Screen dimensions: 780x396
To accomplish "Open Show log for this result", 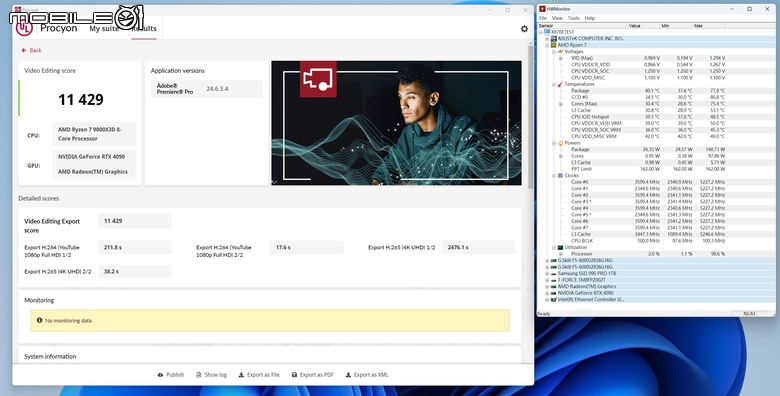I will [211, 375].
